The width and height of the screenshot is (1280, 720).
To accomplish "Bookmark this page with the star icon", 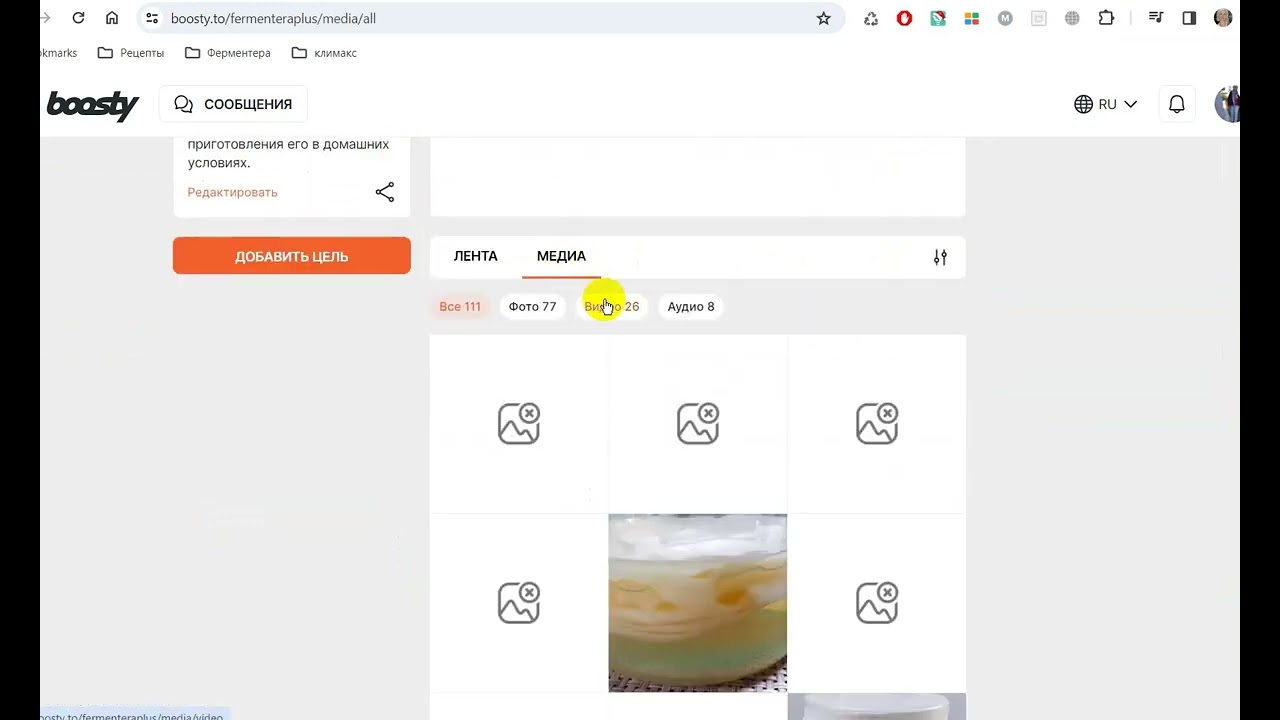I will pos(823,18).
